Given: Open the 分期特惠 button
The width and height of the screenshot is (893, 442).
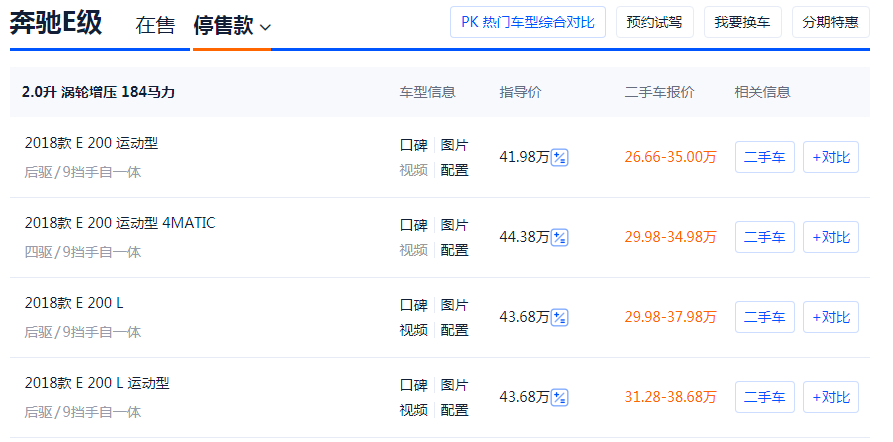Looking at the screenshot, I should coord(831,22).
